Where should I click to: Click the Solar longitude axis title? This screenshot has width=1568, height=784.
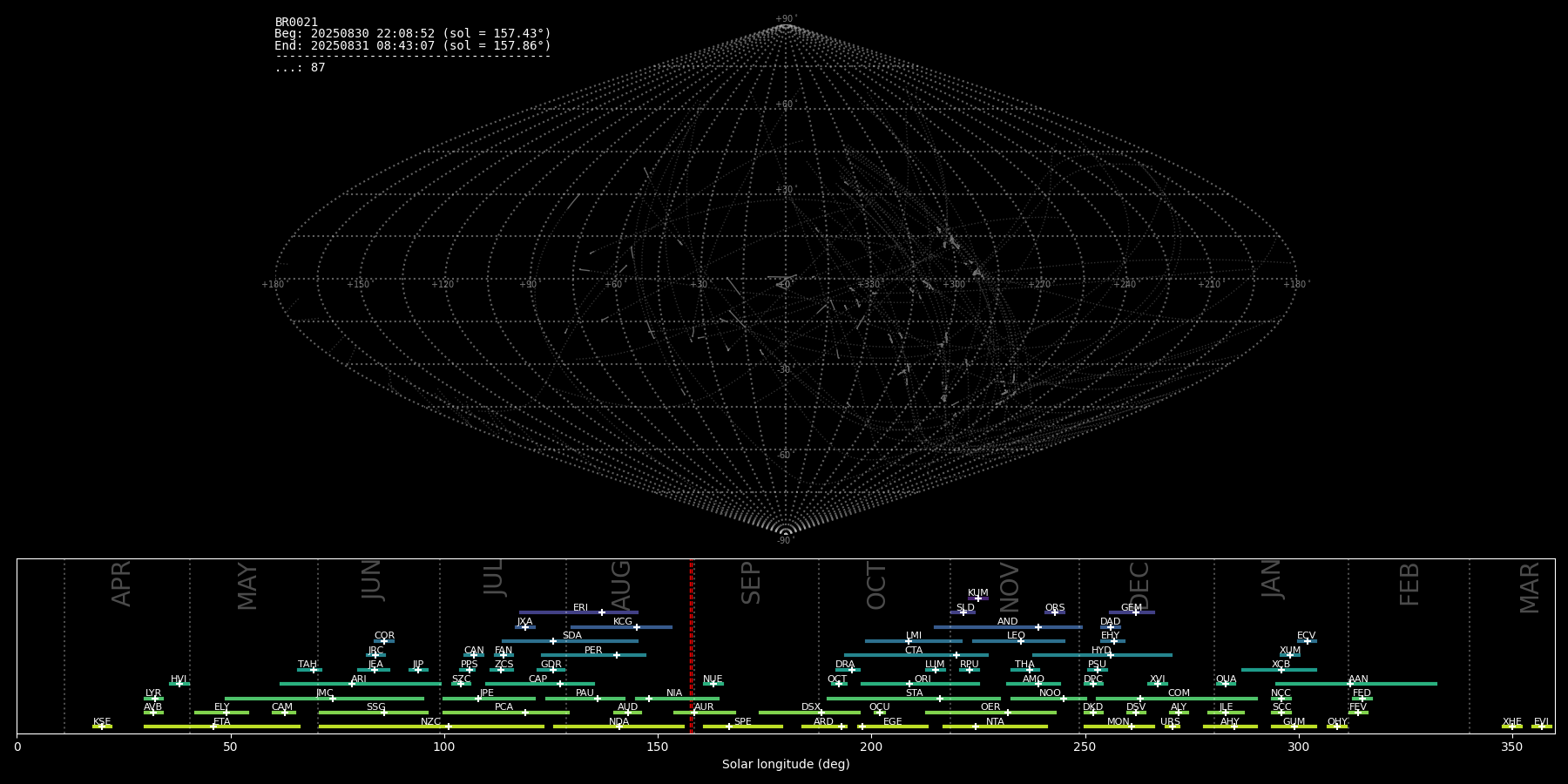pos(786,764)
